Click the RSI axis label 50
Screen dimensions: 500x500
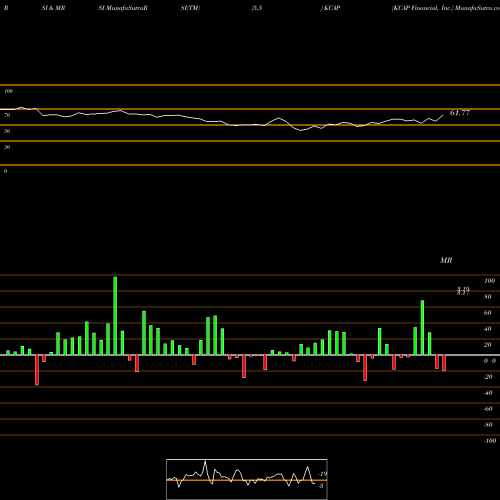pos(7,131)
